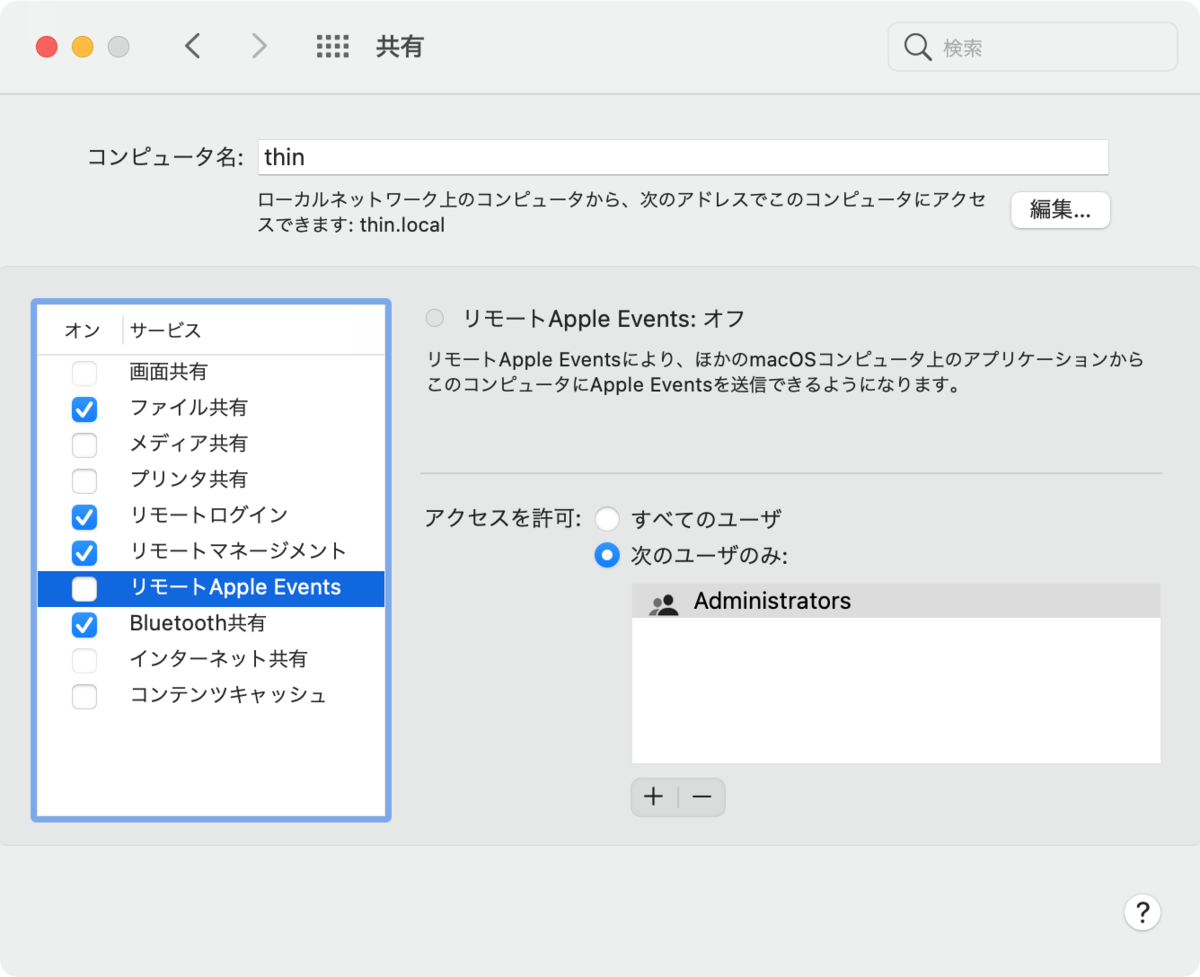The width and height of the screenshot is (1200, 977).
Task: Select Administrators in the user list
Action: click(896, 601)
